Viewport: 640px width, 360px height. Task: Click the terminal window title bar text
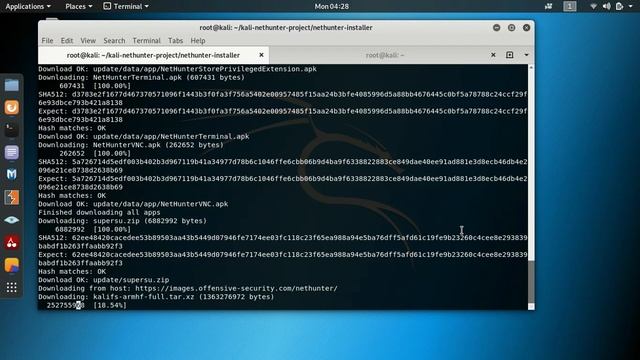(286, 27)
